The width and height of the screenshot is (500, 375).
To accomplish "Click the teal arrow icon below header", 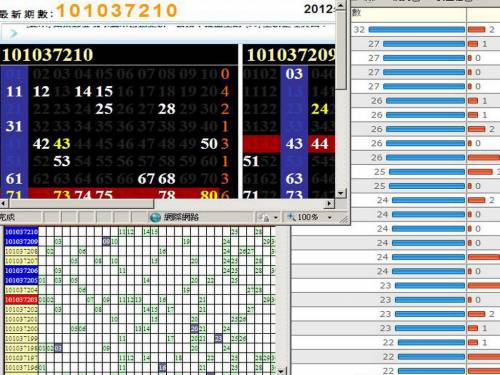I will tap(14, 33).
